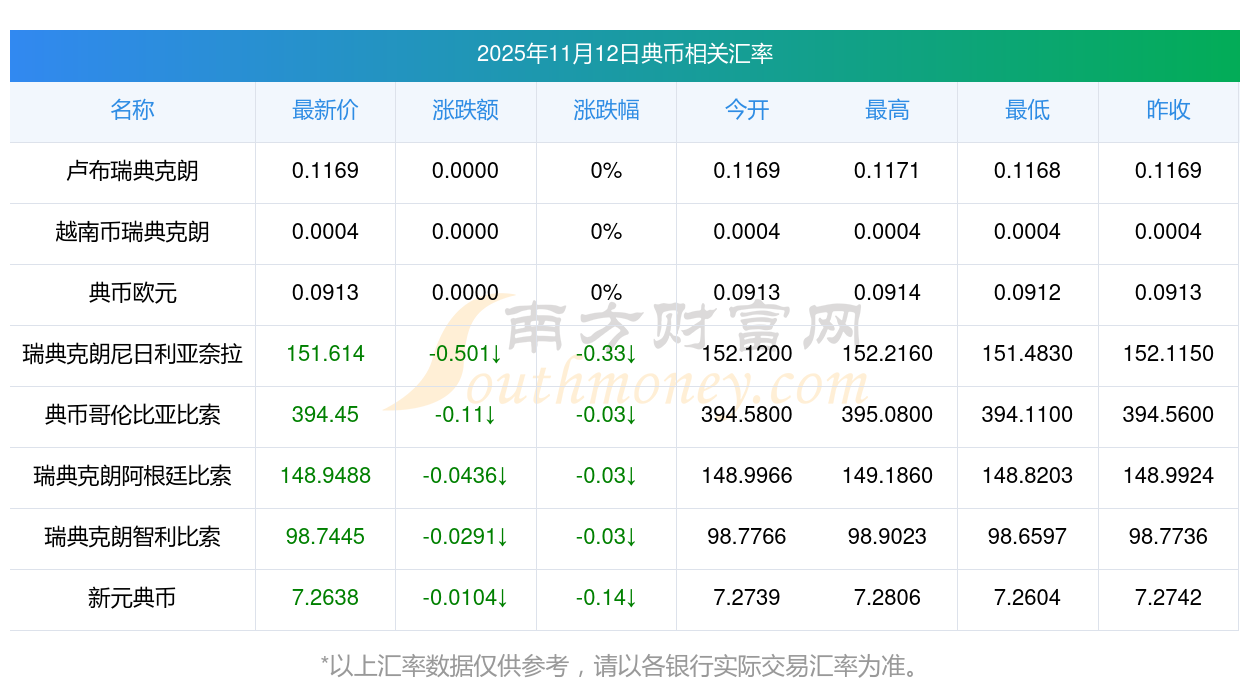Viewport: 1250px width, 697px height.
Task: Click the 典币欧元 currency pair name
Action: tap(132, 293)
